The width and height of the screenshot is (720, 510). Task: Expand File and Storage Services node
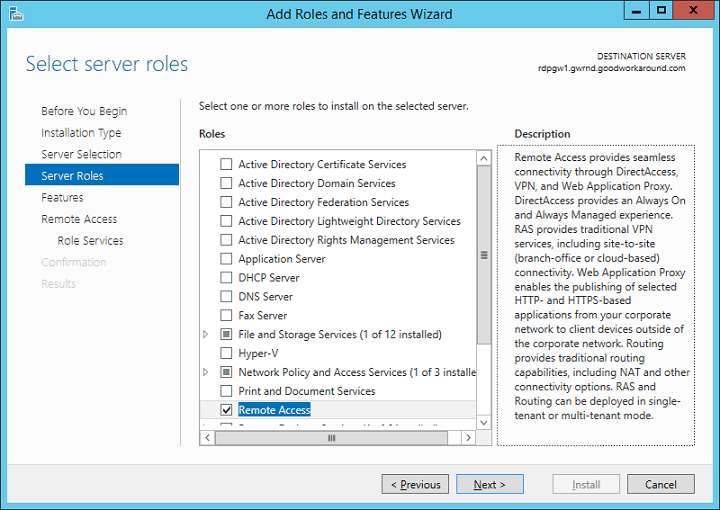[207, 335]
